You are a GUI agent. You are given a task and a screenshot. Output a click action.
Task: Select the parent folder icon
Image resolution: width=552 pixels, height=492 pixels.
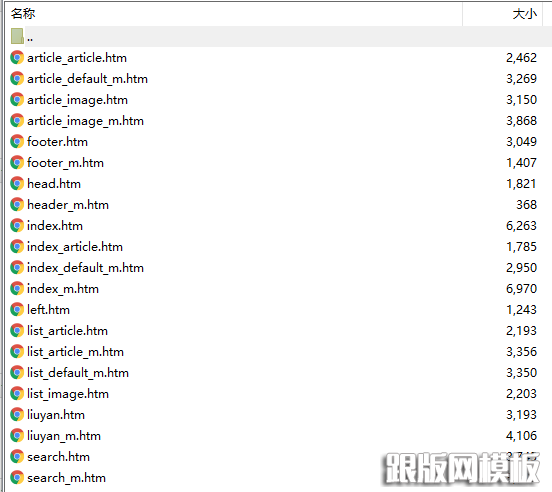click(17, 36)
